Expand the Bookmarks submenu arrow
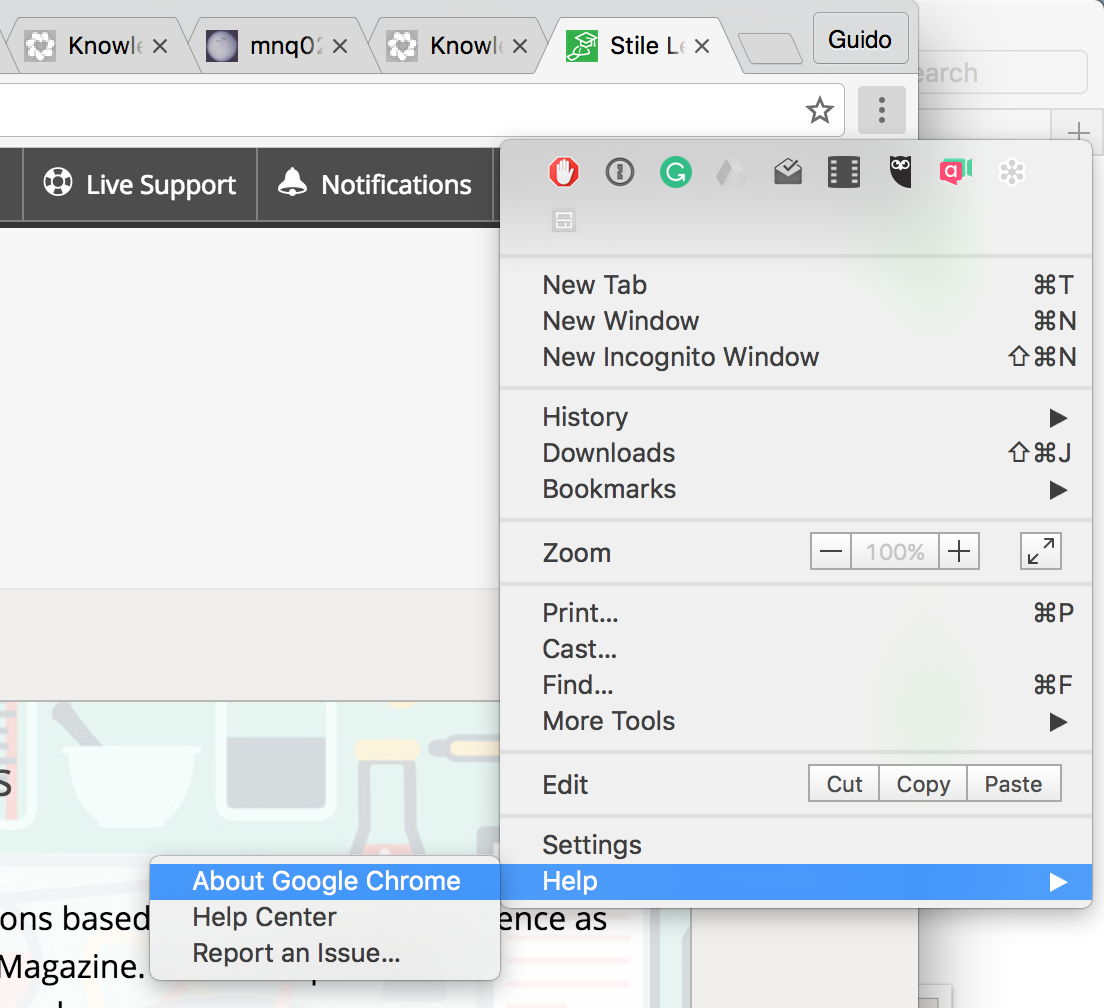The width and height of the screenshot is (1104, 1008). [x=1058, y=489]
